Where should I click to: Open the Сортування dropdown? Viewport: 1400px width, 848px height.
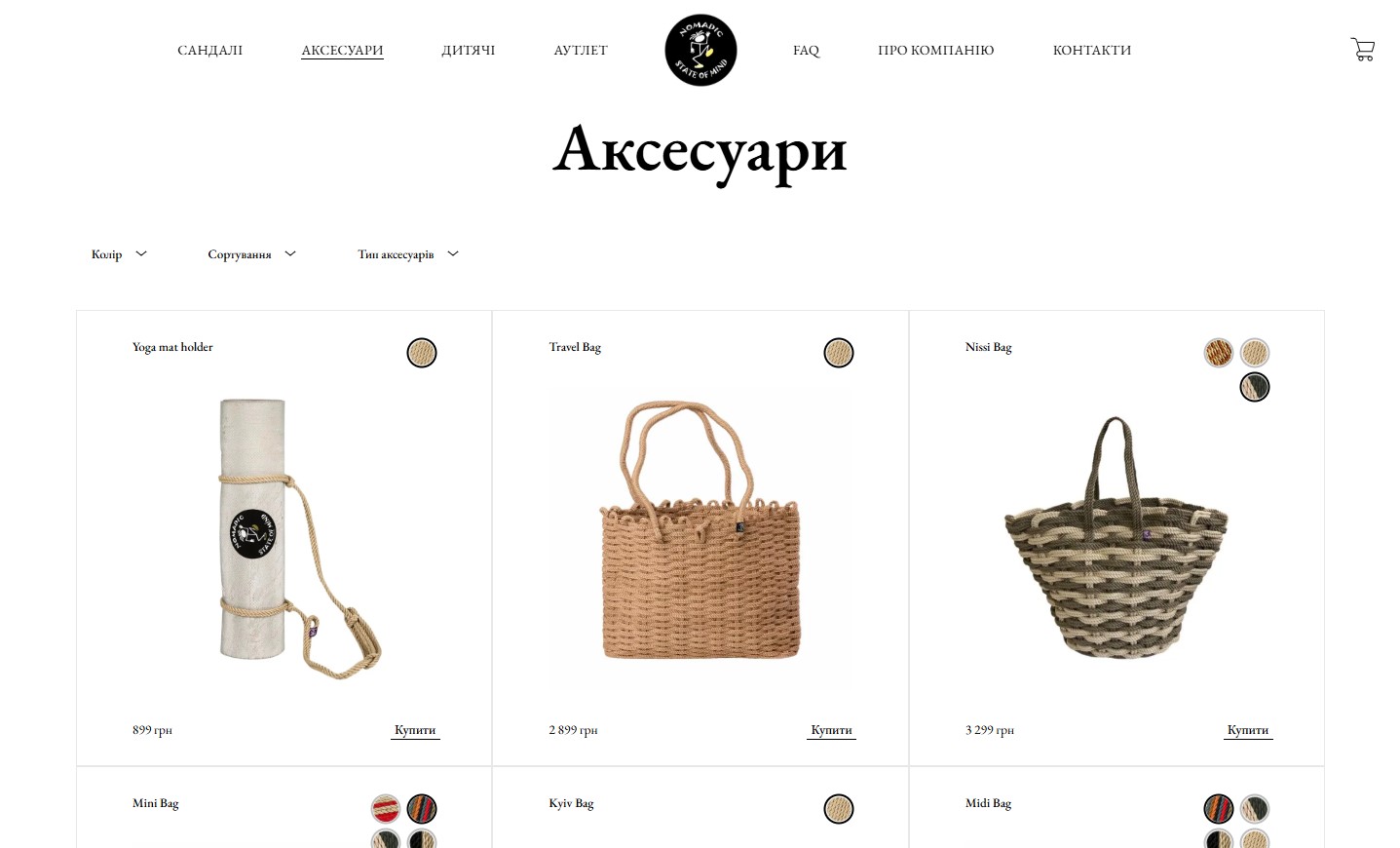pyautogui.click(x=251, y=254)
